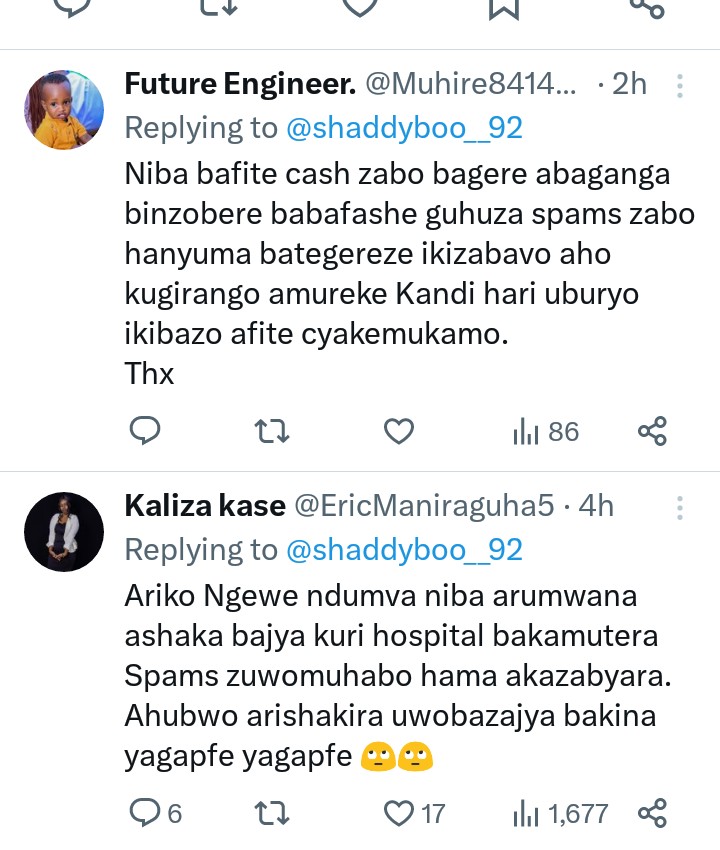Screen dimensions: 720x850
Task: Open more options on Future Engineer's tweet
Action: pyautogui.click(x=680, y=86)
